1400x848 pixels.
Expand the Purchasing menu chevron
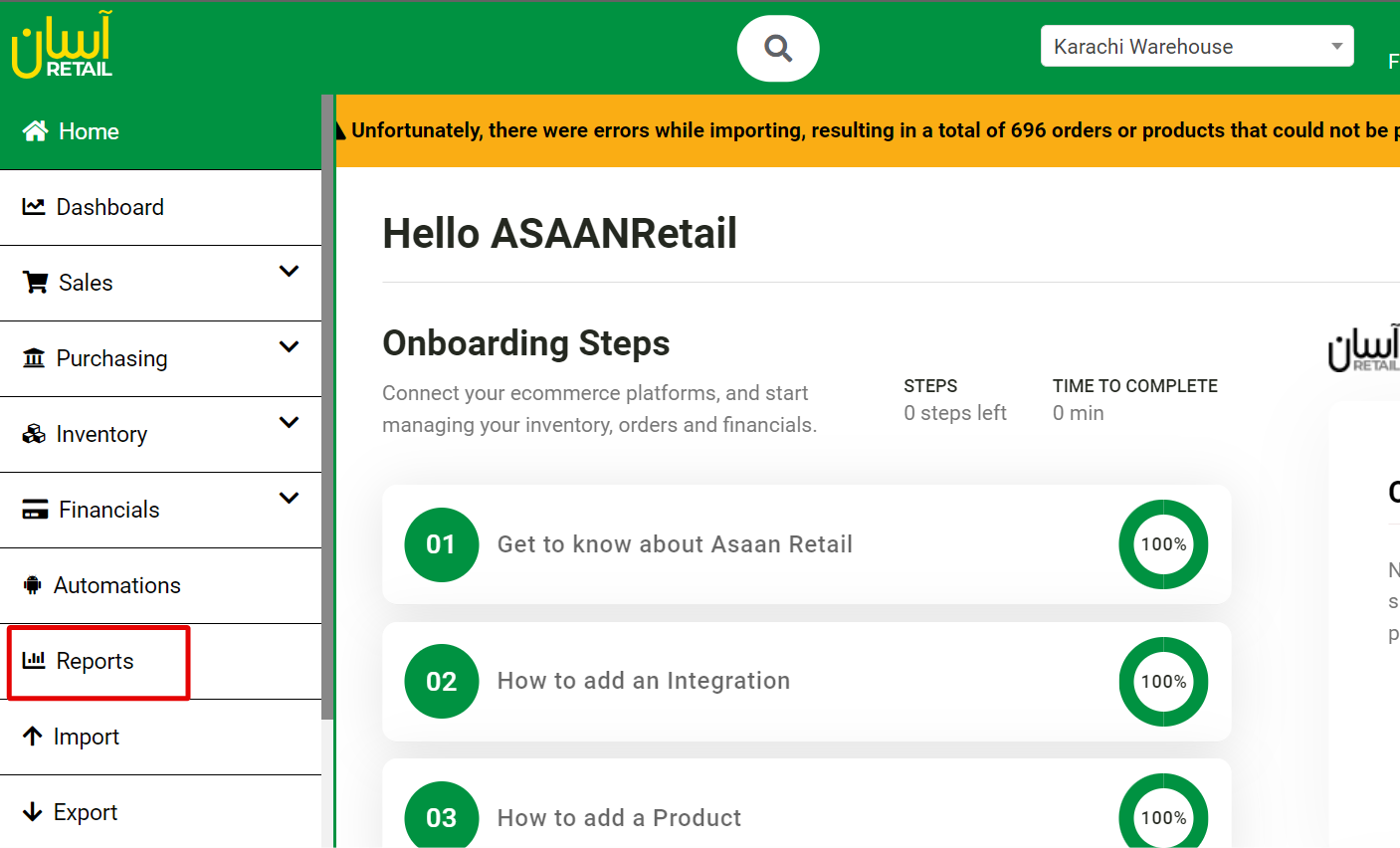pyautogui.click(x=290, y=347)
